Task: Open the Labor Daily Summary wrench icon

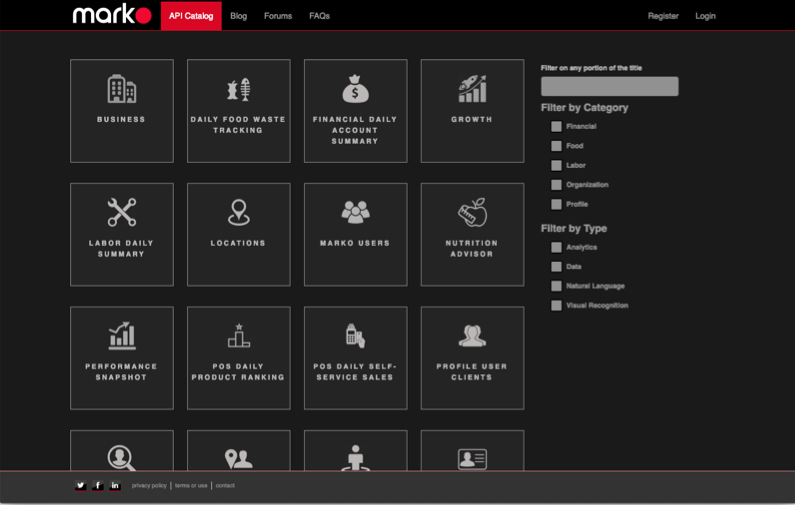Action: point(122,212)
